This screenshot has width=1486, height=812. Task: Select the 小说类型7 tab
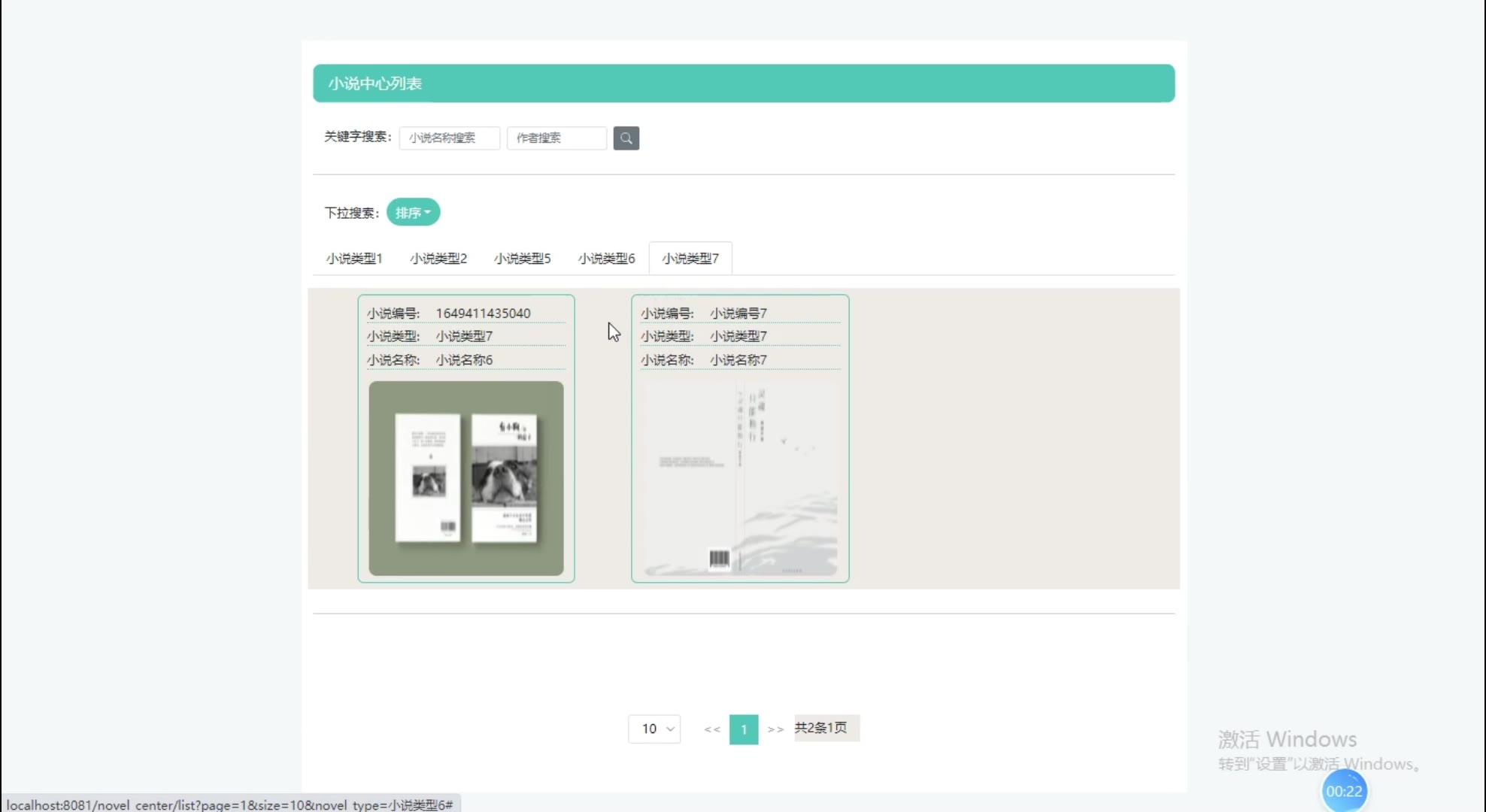tap(690, 259)
